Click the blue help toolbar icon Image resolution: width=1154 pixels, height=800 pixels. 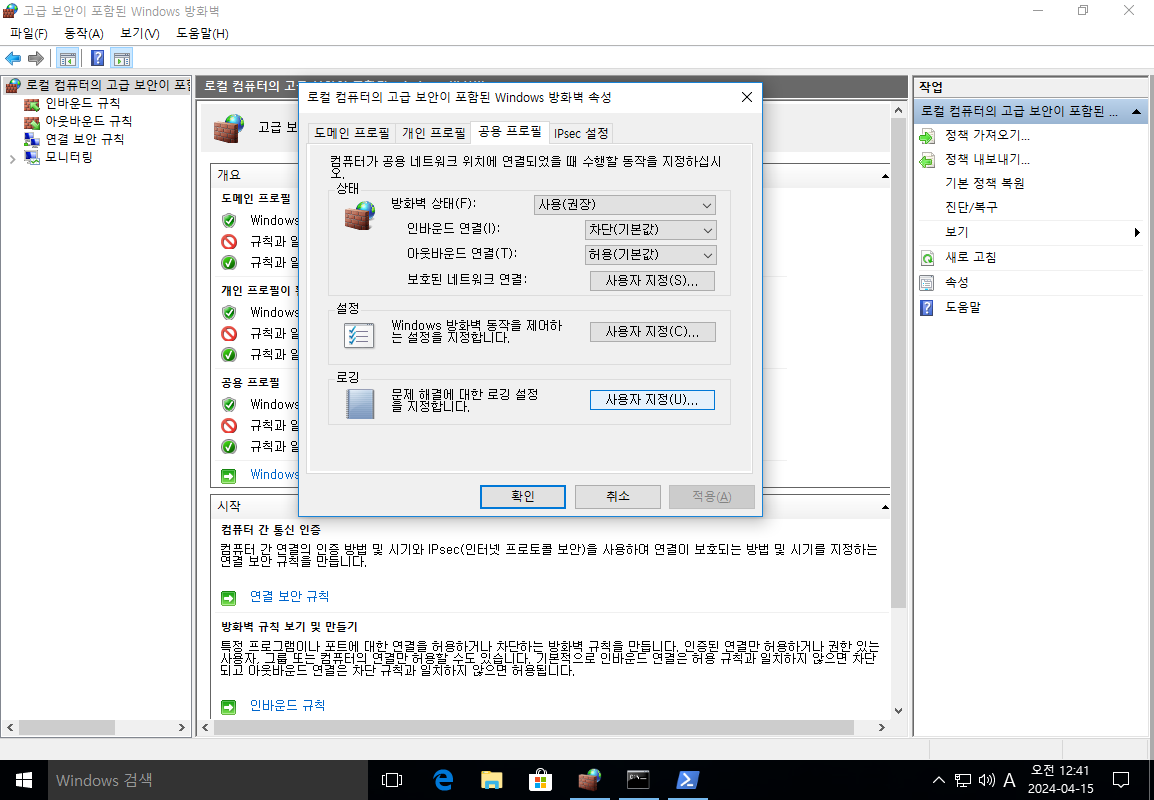[97, 58]
